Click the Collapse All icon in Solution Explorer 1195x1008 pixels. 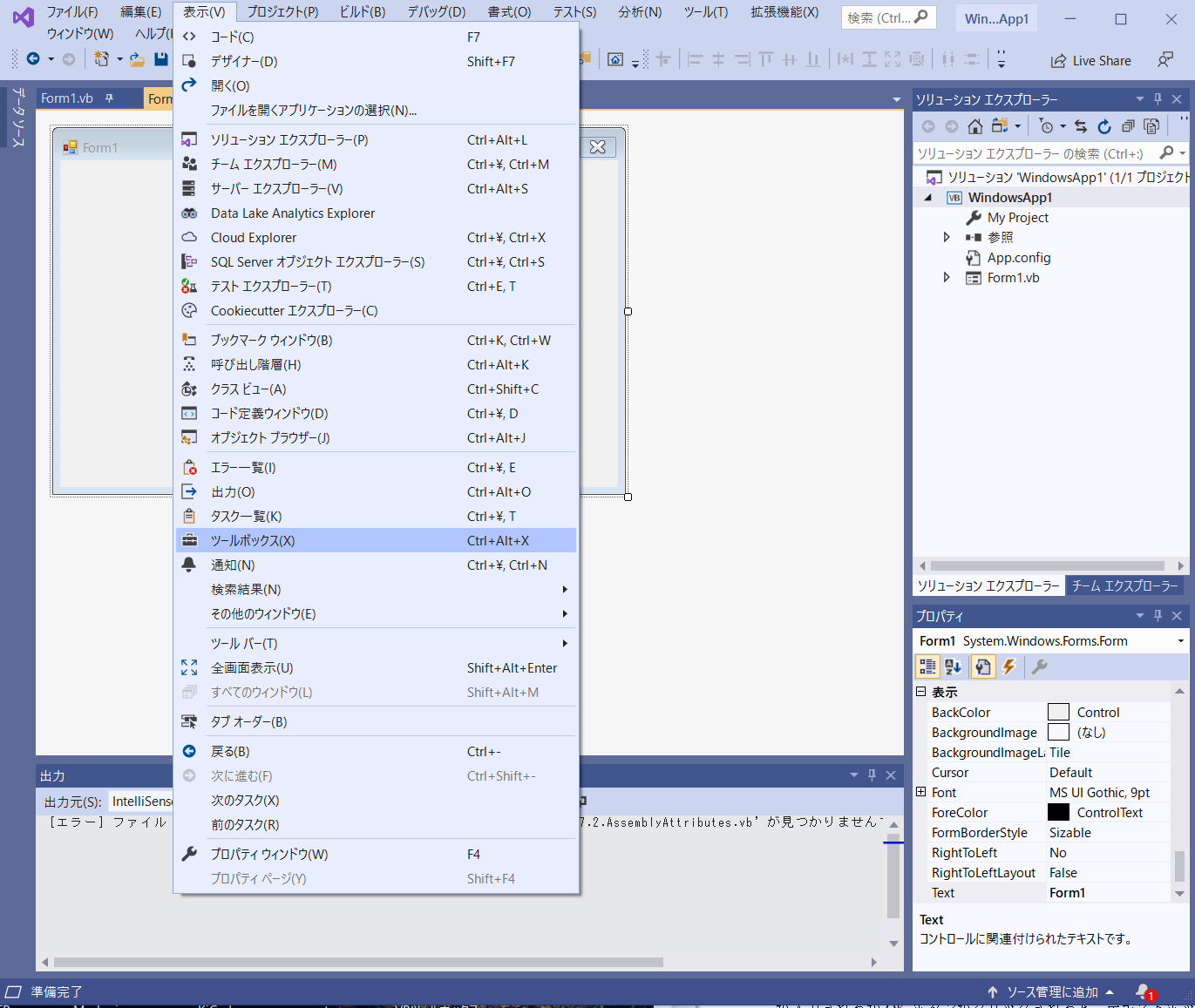click(1128, 126)
